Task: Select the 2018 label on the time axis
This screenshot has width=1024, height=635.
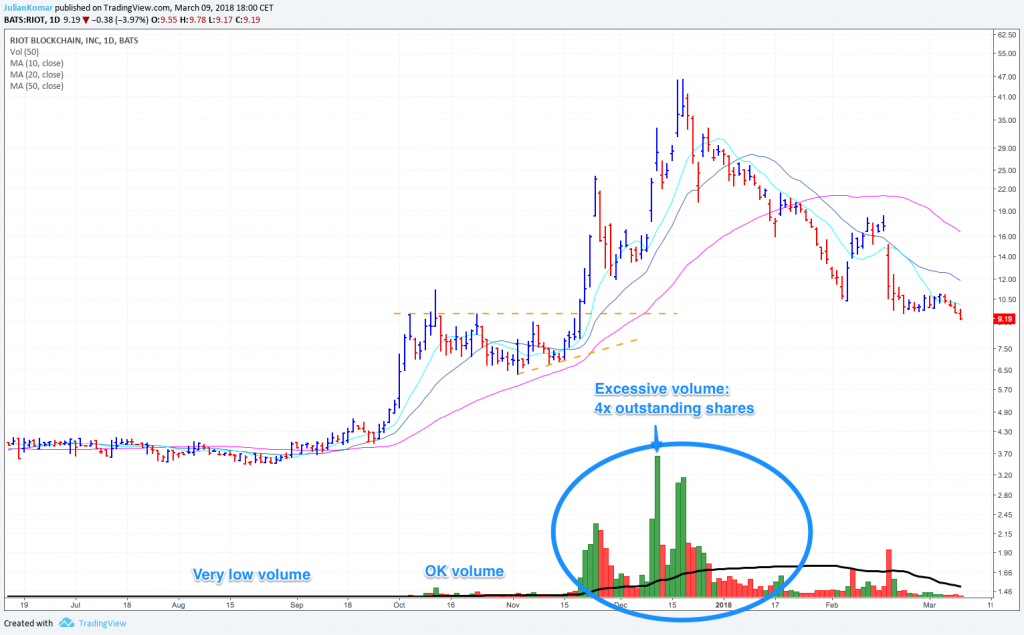Action: (722, 606)
